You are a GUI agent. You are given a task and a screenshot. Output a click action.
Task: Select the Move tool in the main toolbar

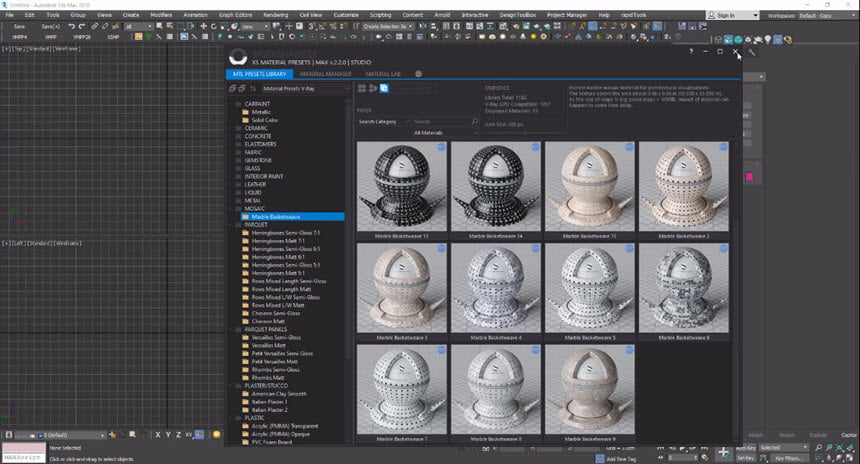[203, 26]
